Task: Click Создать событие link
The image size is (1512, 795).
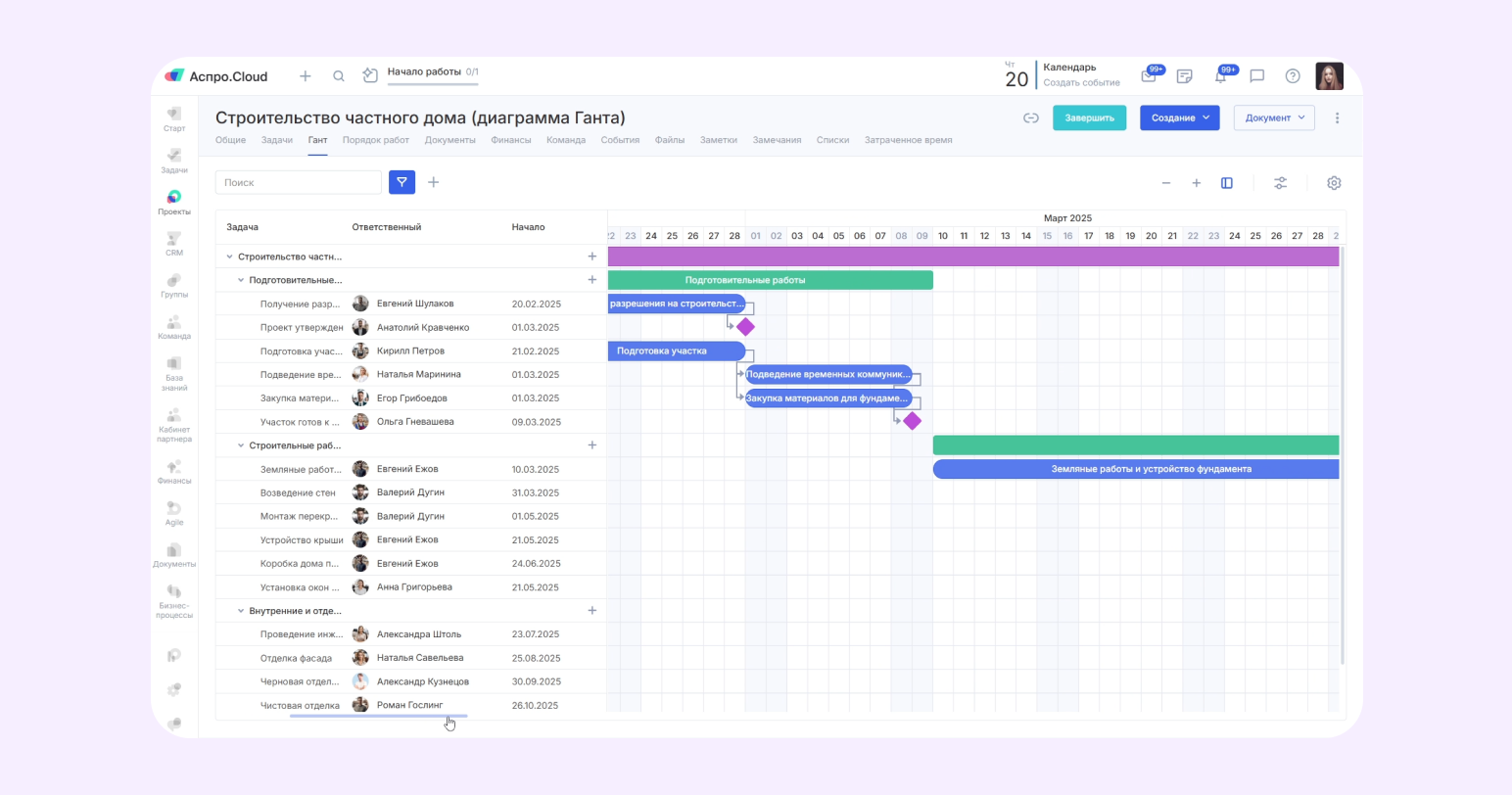Action: click(x=1081, y=83)
